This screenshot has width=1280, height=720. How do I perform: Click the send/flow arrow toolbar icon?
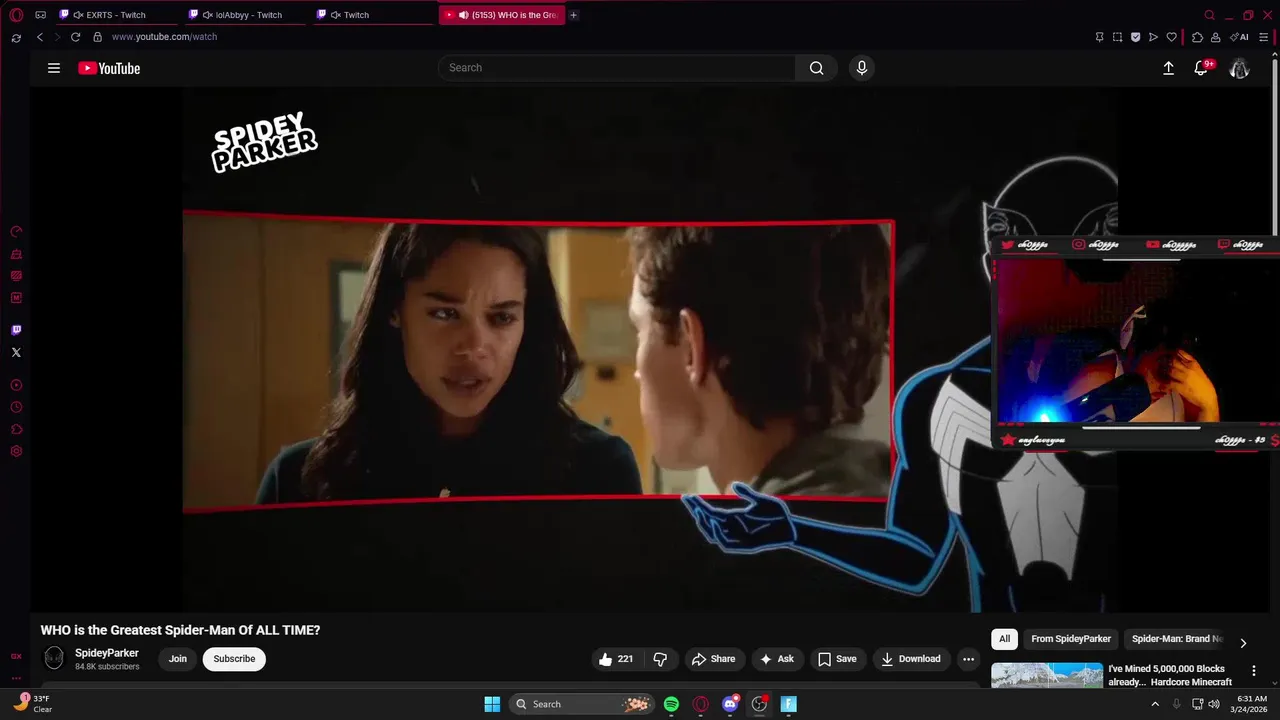1153,37
